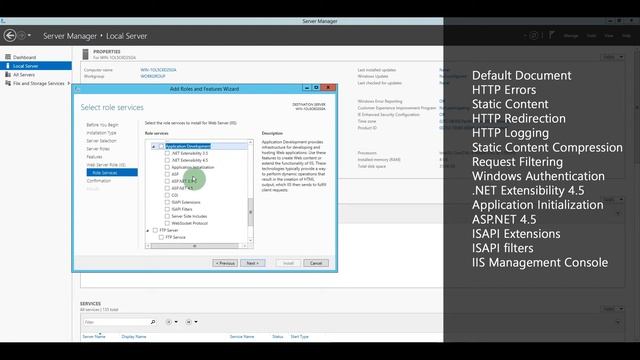Click the Previous button in the wizard
This screenshot has height=360, width=640.
(225, 263)
